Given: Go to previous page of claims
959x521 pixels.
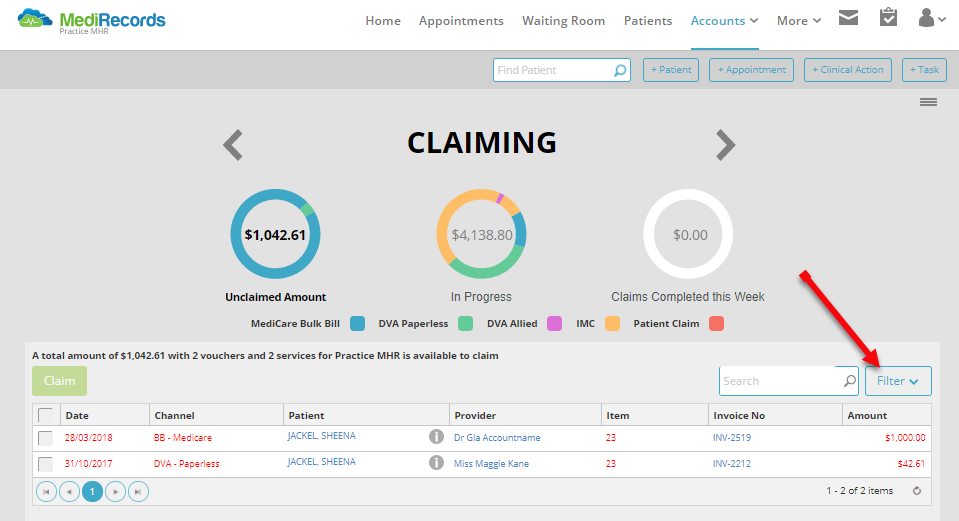Looking at the screenshot, I should [x=69, y=492].
